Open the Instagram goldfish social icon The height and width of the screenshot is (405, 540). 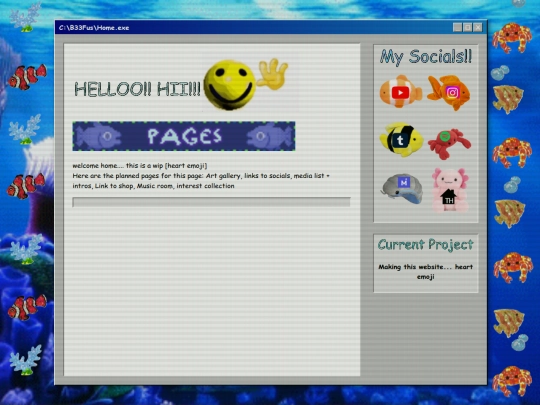pos(449,92)
